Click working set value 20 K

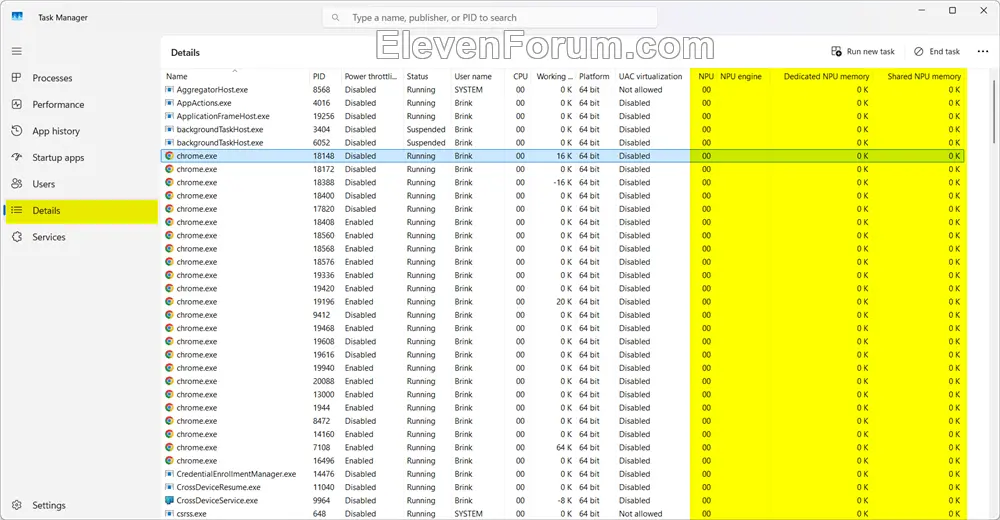point(564,302)
